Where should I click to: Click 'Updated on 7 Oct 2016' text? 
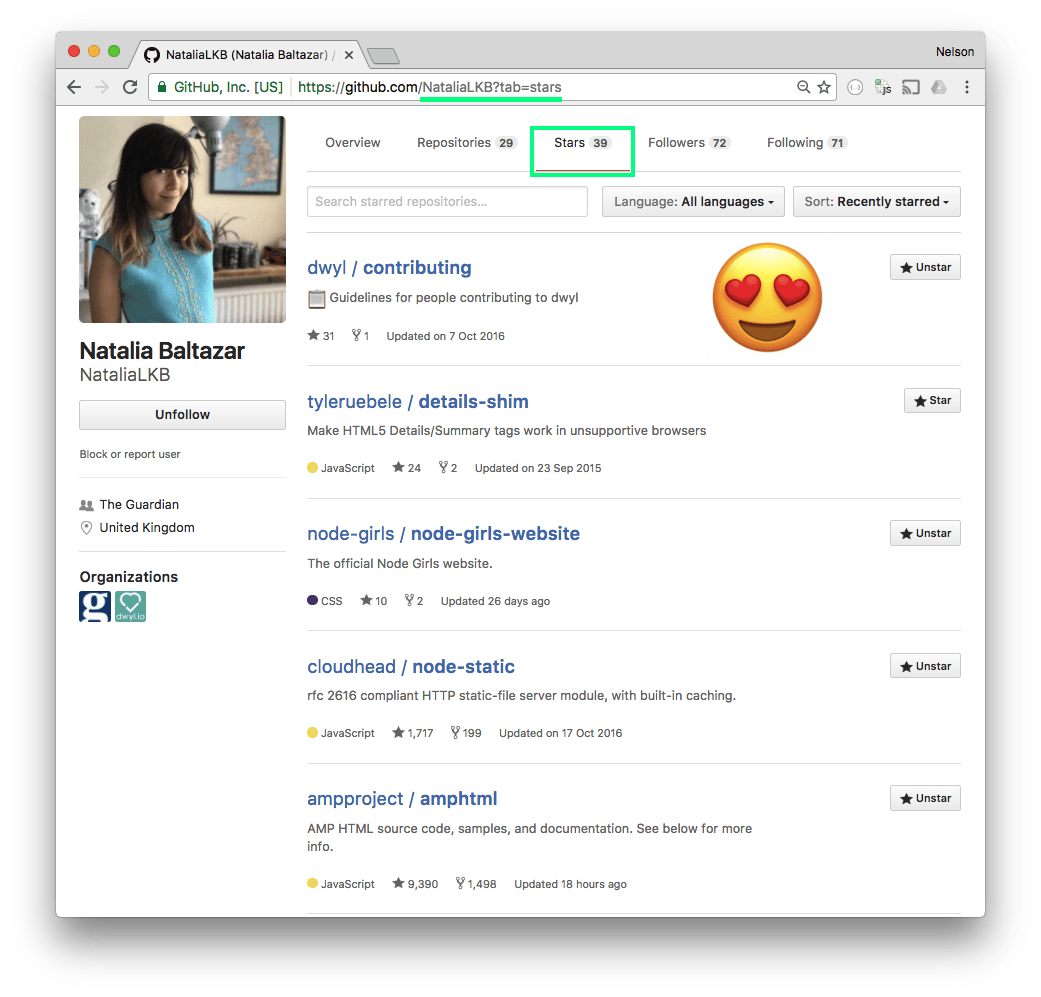[x=445, y=336]
